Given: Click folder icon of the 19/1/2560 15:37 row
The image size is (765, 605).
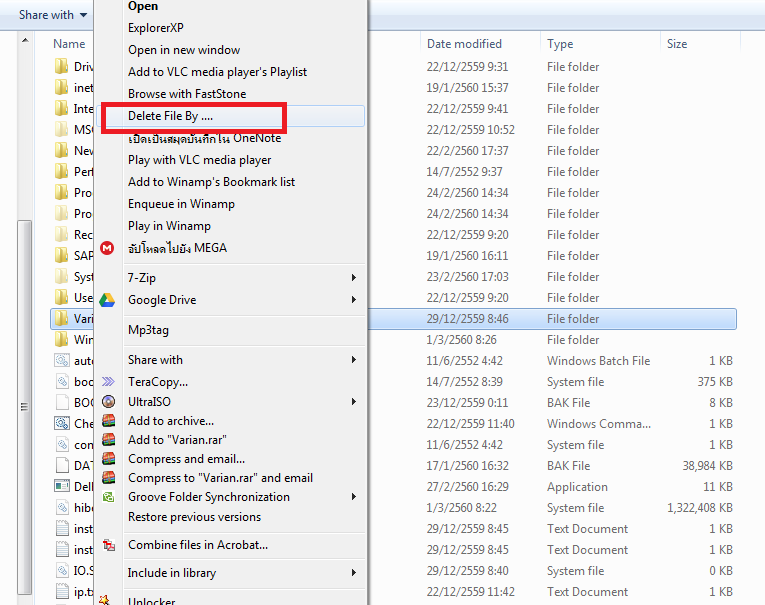Looking at the screenshot, I should point(61,87).
